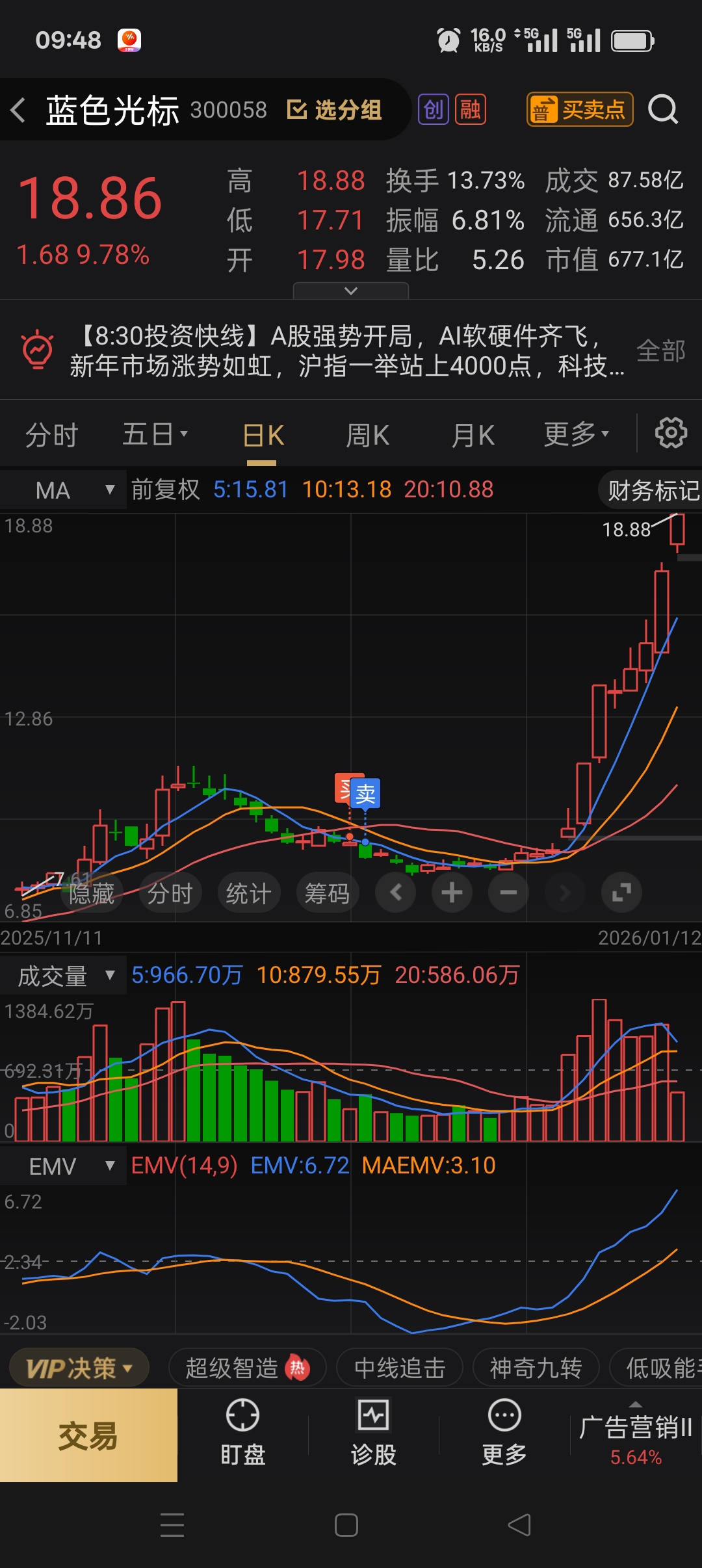Open the EMV indicator dropdown
Image resolution: width=702 pixels, height=1568 pixels.
[63, 1166]
